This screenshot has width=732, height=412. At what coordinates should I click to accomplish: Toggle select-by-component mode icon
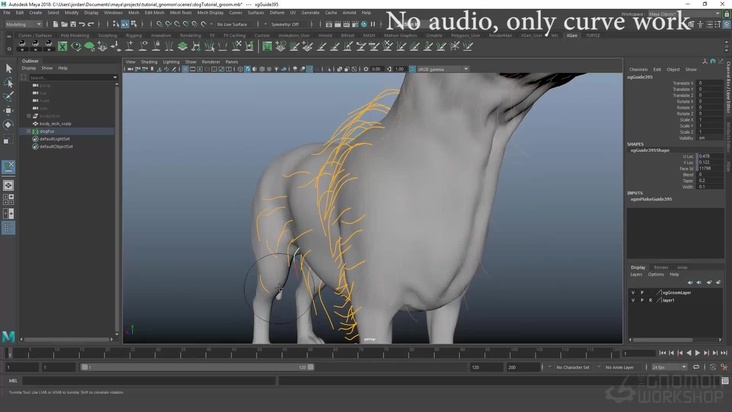pos(134,24)
